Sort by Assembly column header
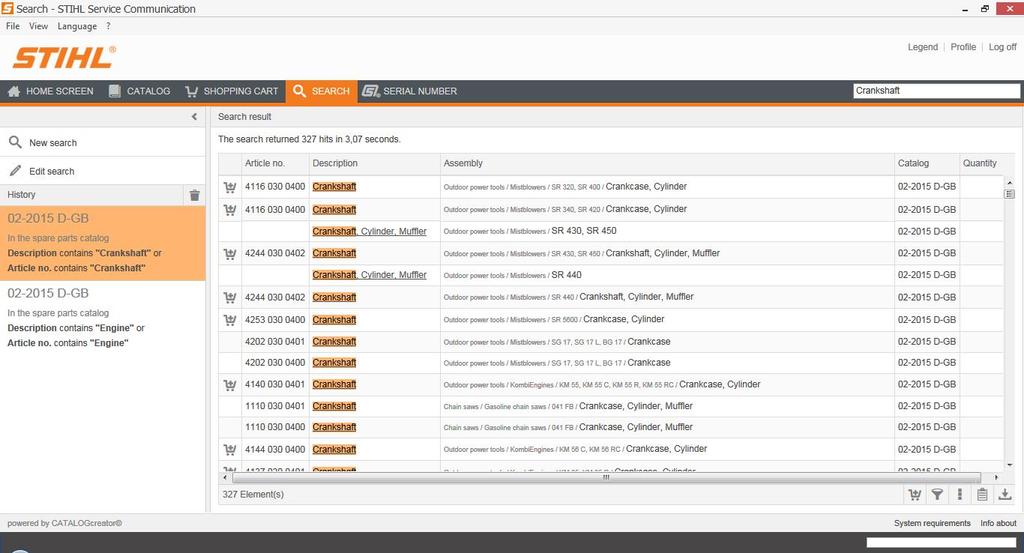 tap(667, 163)
